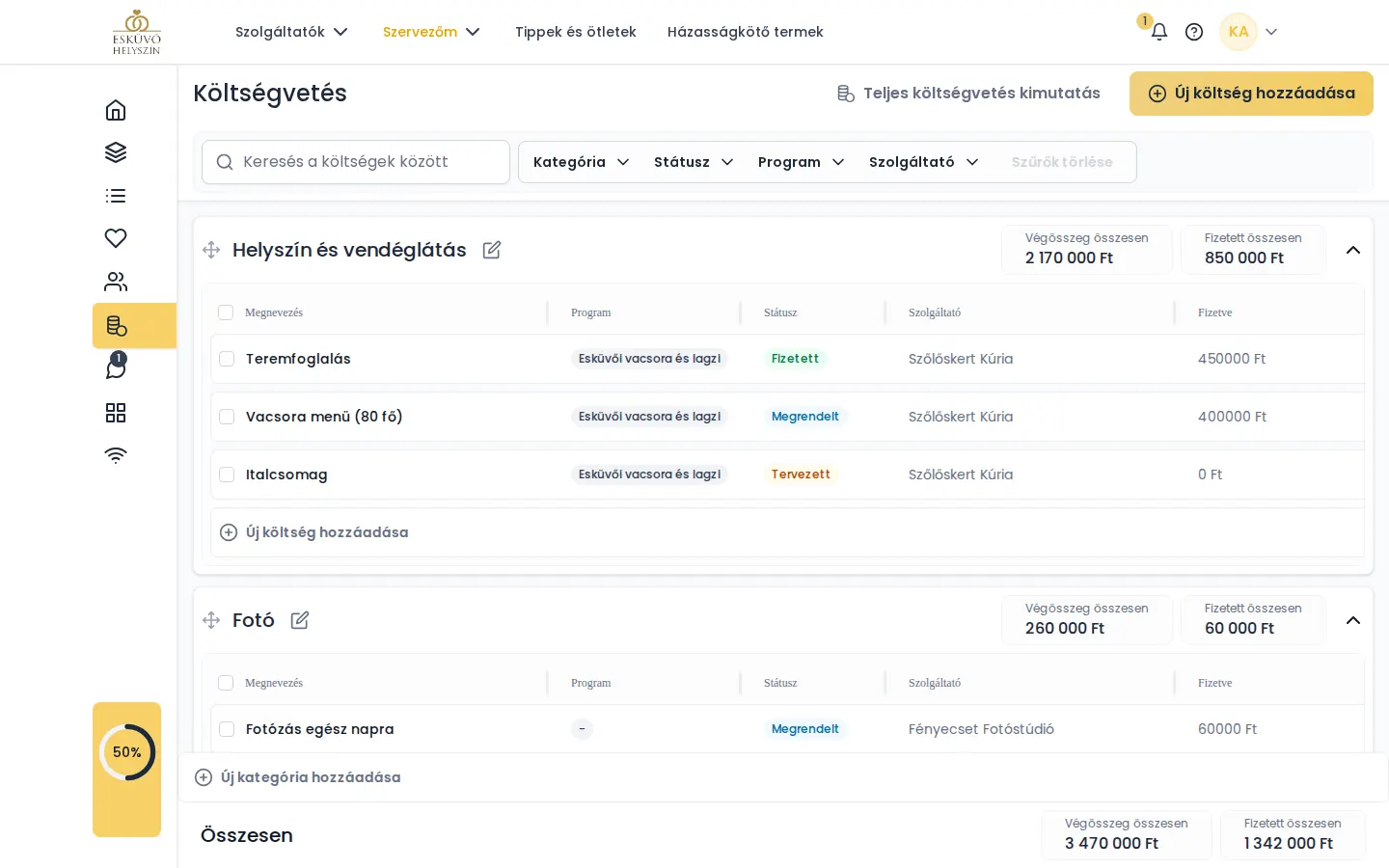1389x868 pixels.
Task: Open the Program filter dropdown
Action: click(801, 162)
